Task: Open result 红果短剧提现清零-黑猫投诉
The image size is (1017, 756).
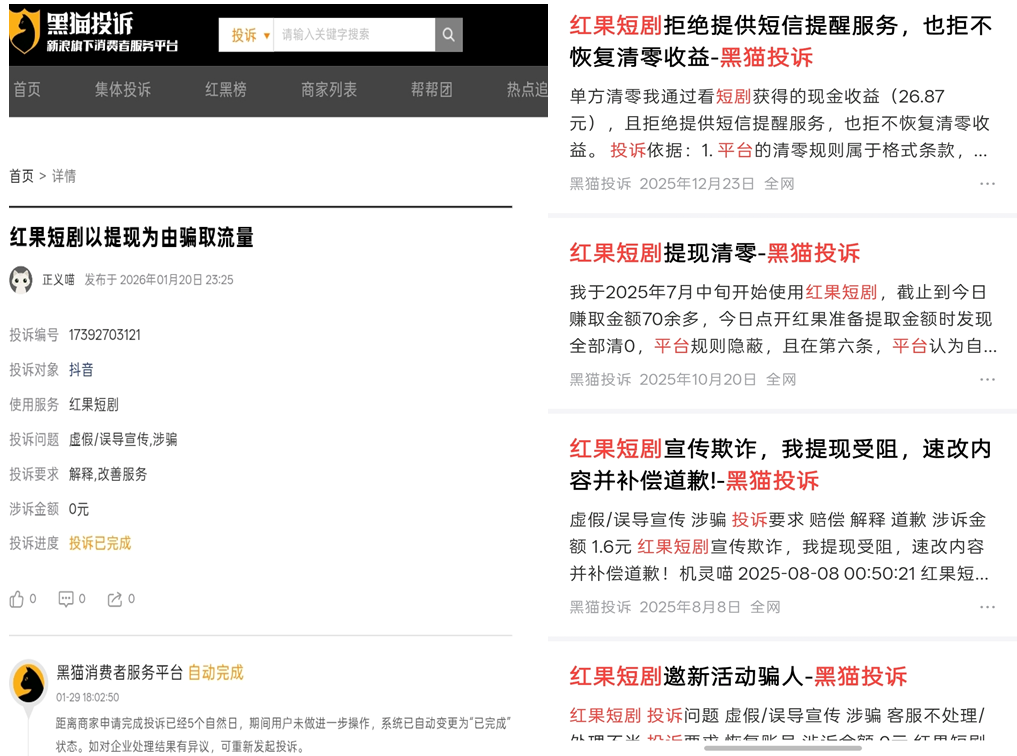Action: (715, 253)
